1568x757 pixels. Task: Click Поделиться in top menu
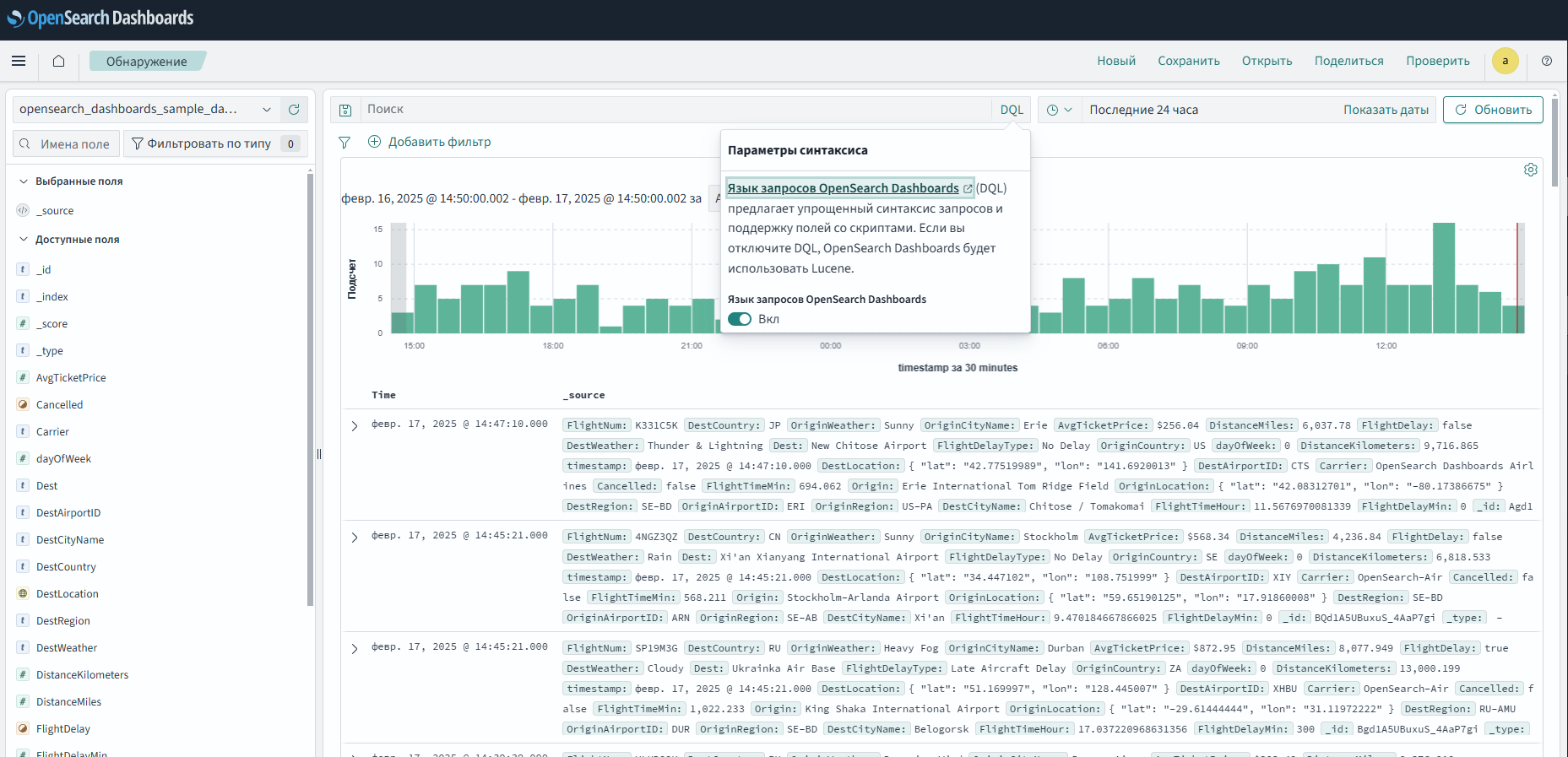pos(1348,61)
